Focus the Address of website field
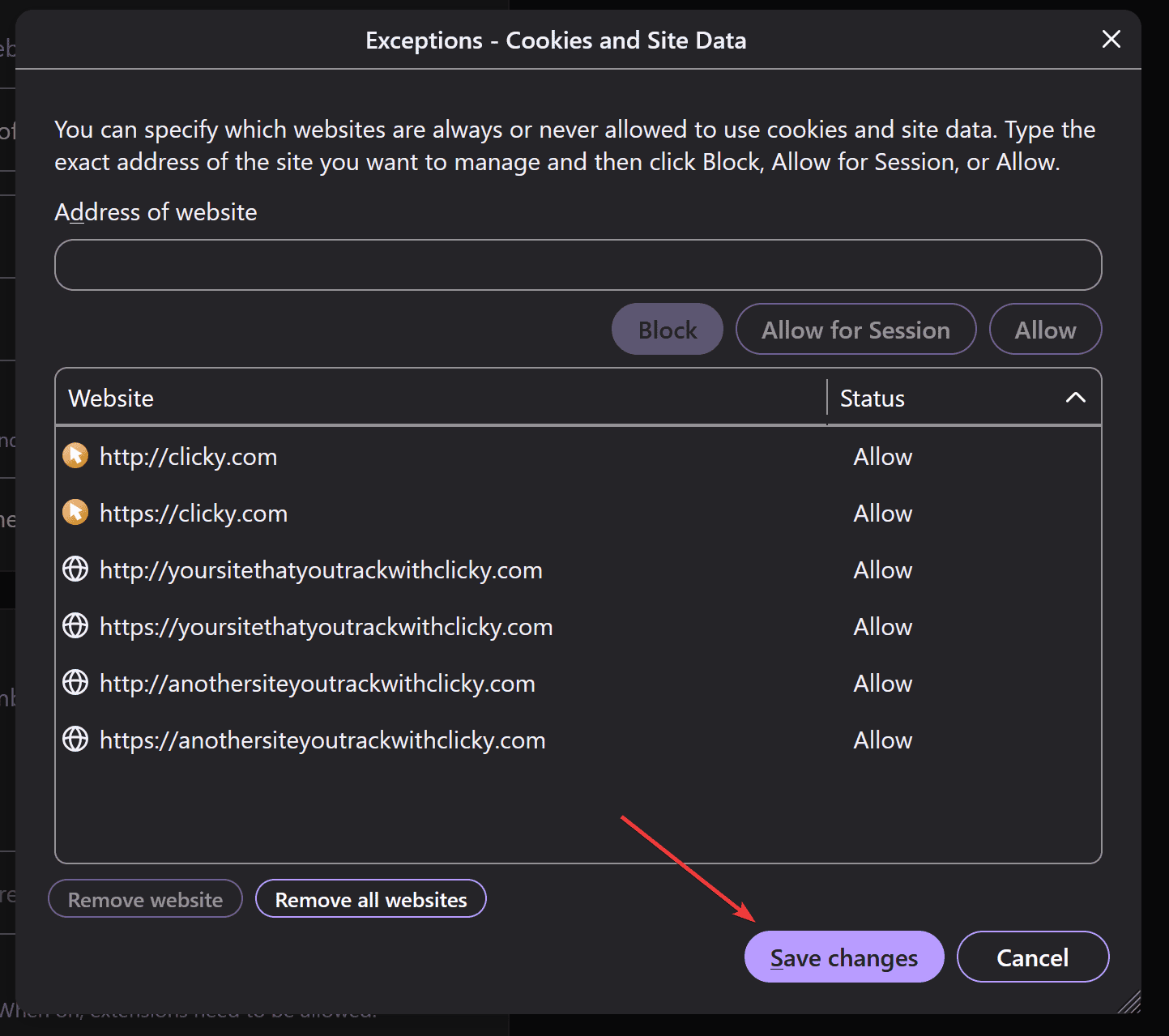This screenshot has width=1169, height=1036. (x=578, y=265)
